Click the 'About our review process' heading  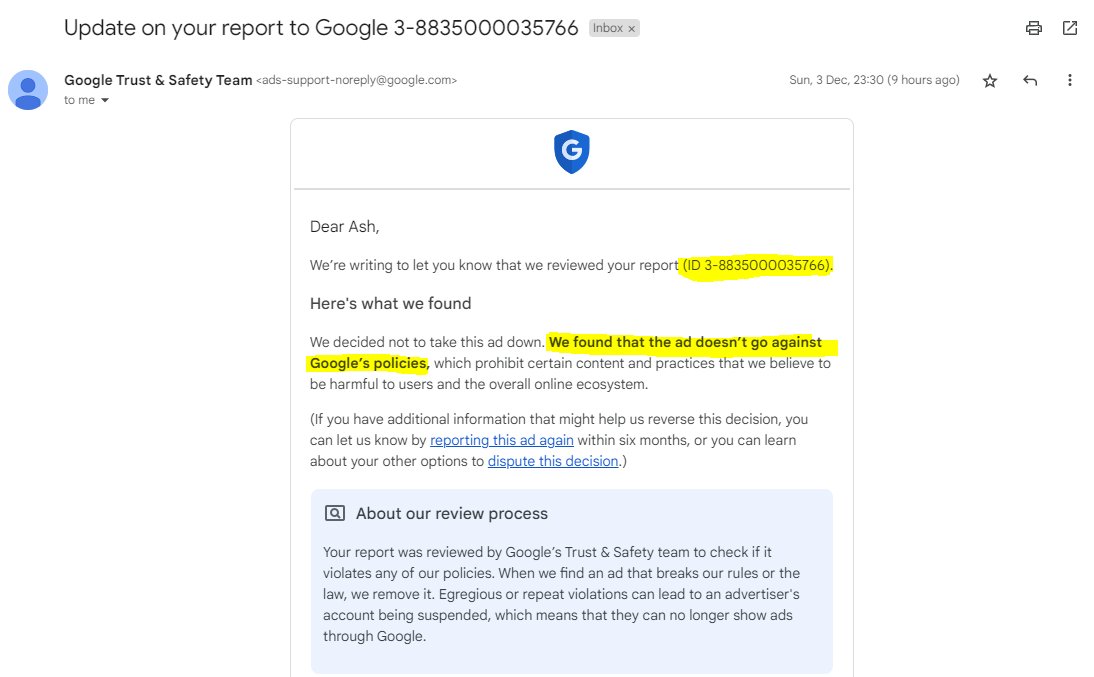tap(451, 514)
